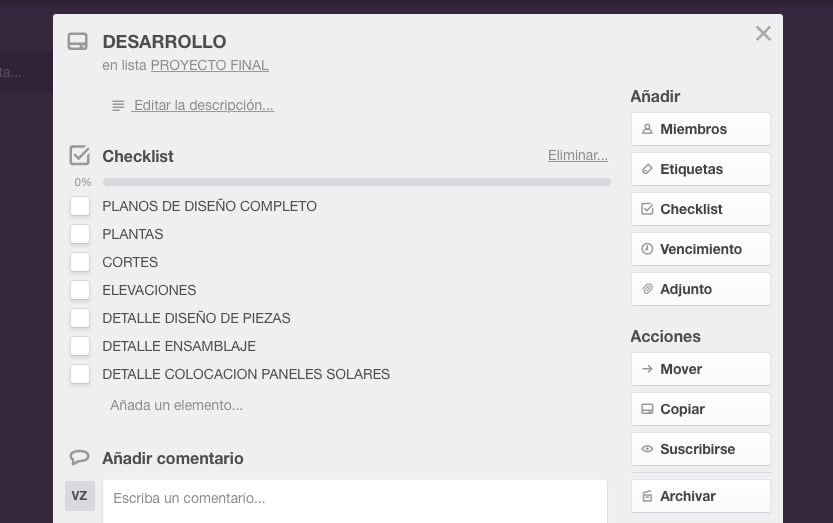
Task: Mark DETALLE ENSAMBLAJE as done
Action: click(80, 346)
